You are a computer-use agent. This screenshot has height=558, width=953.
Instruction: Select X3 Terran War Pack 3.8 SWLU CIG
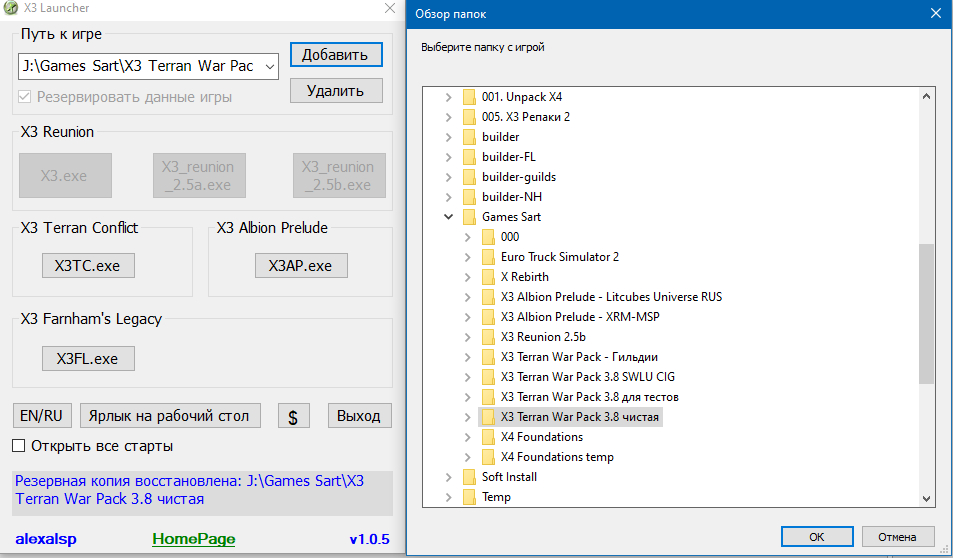pyautogui.click(x=588, y=377)
